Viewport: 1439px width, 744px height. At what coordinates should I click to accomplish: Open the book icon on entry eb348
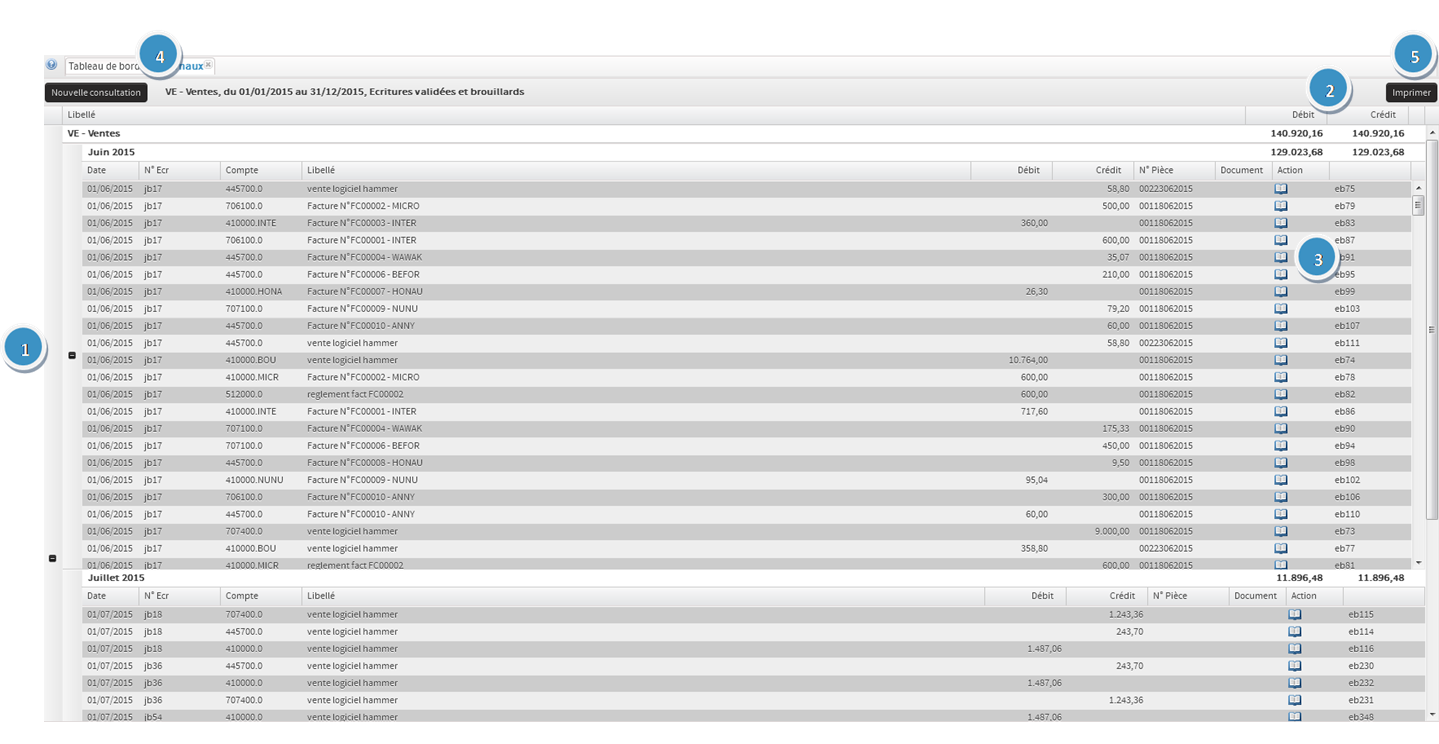1294,716
